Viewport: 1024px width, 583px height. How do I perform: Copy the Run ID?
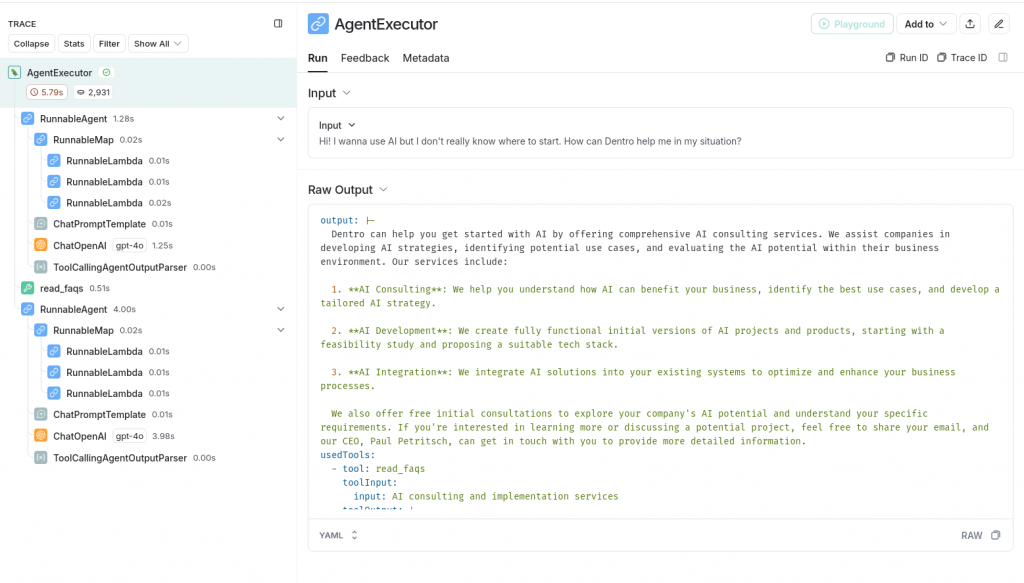(x=907, y=58)
